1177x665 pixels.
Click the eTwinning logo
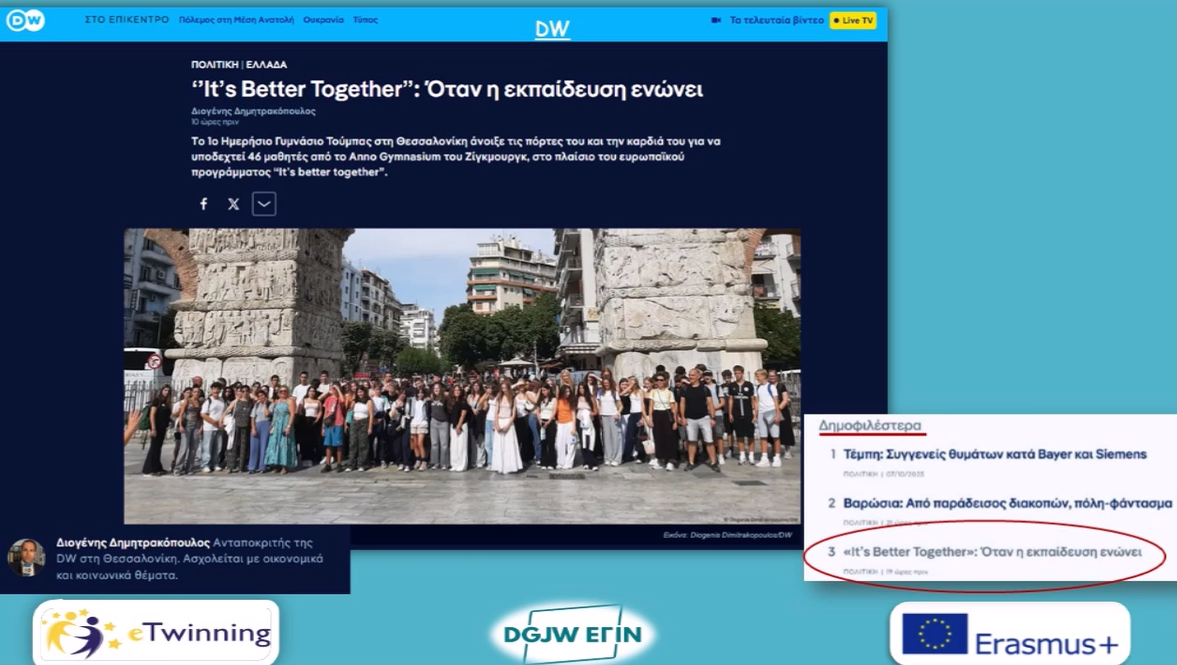[156, 633]
